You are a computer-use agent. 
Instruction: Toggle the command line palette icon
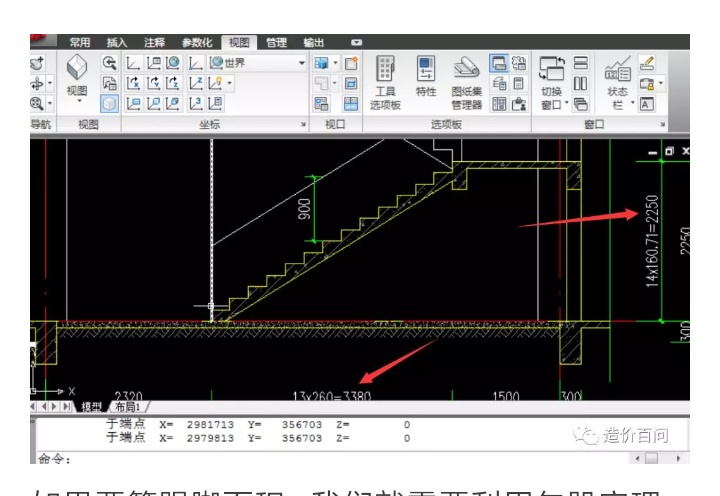[498, 63]
